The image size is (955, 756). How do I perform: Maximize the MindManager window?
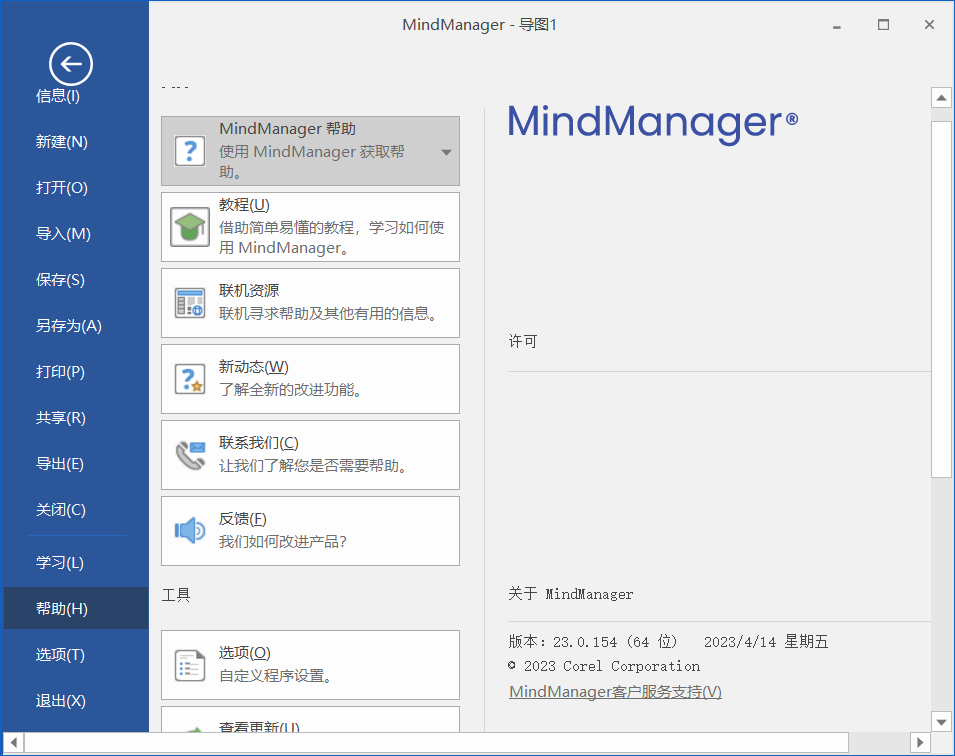click(883, 24)
